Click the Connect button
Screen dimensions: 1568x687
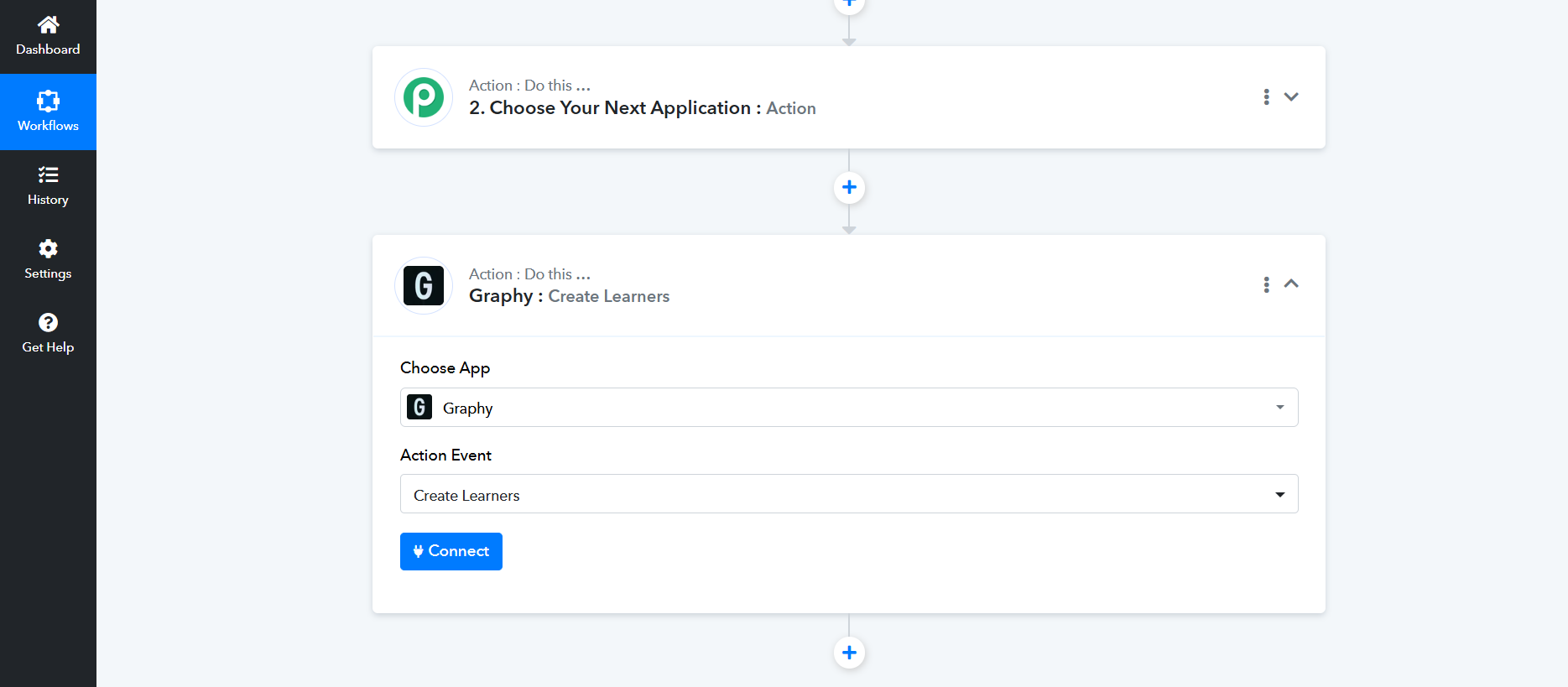click(x=451, y=551)
